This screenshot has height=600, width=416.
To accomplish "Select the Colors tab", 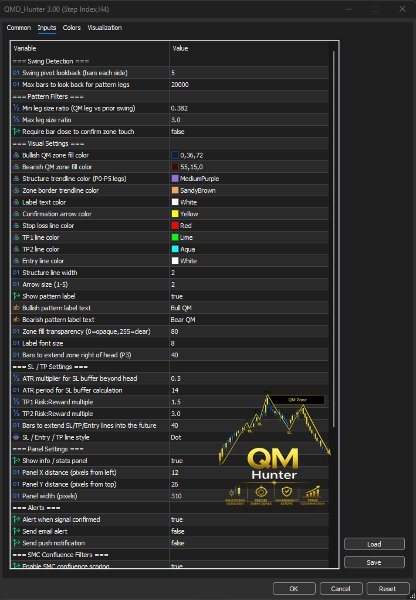I will [72, 28].
